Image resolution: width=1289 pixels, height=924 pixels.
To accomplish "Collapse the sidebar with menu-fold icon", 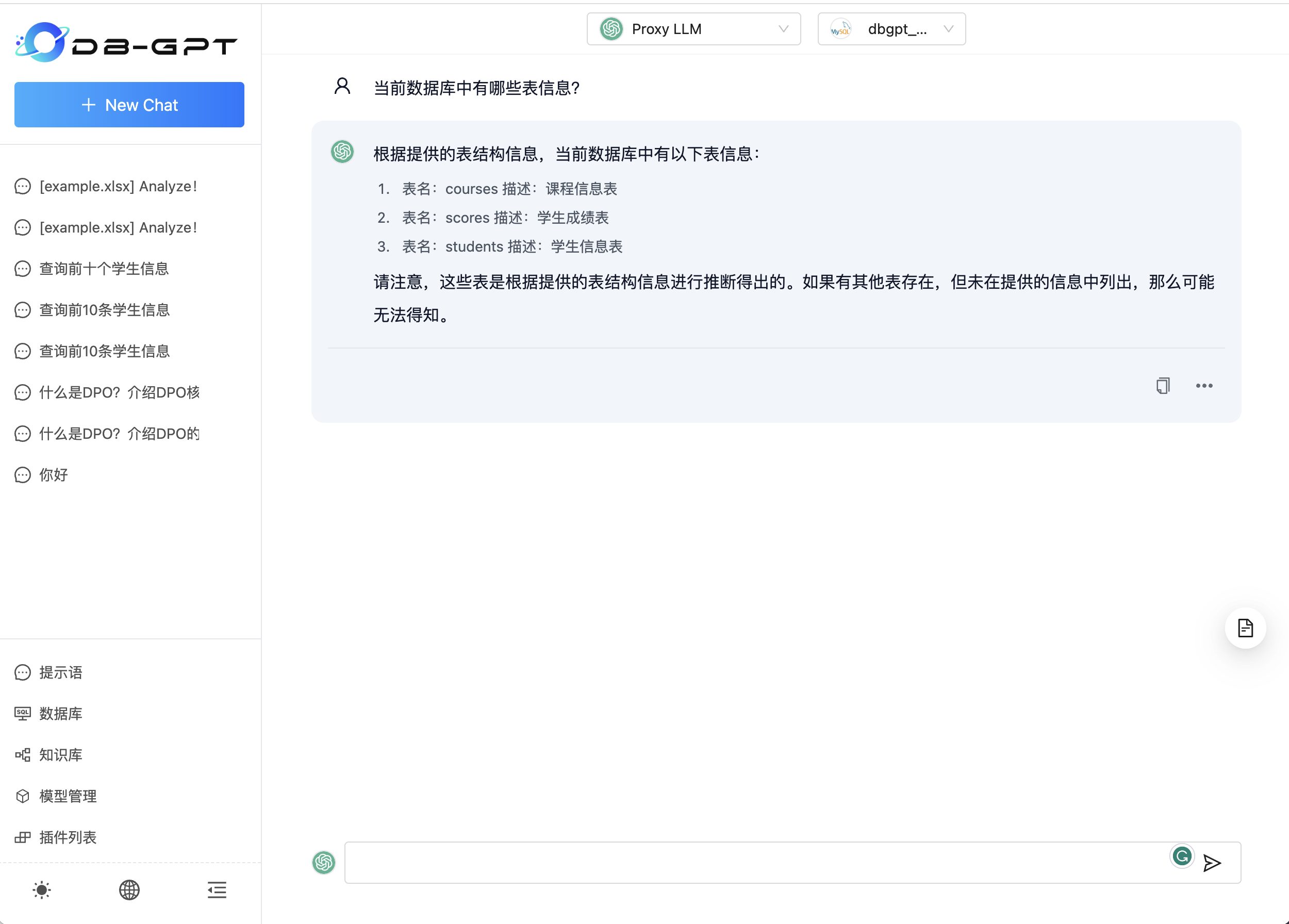I will (217, 890).
